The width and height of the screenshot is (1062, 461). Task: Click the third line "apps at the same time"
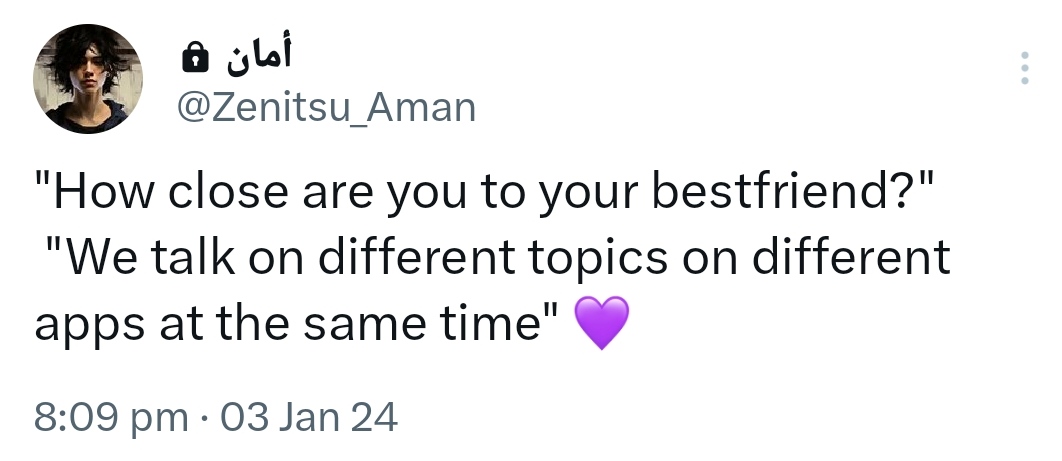(x=295, y=323)
